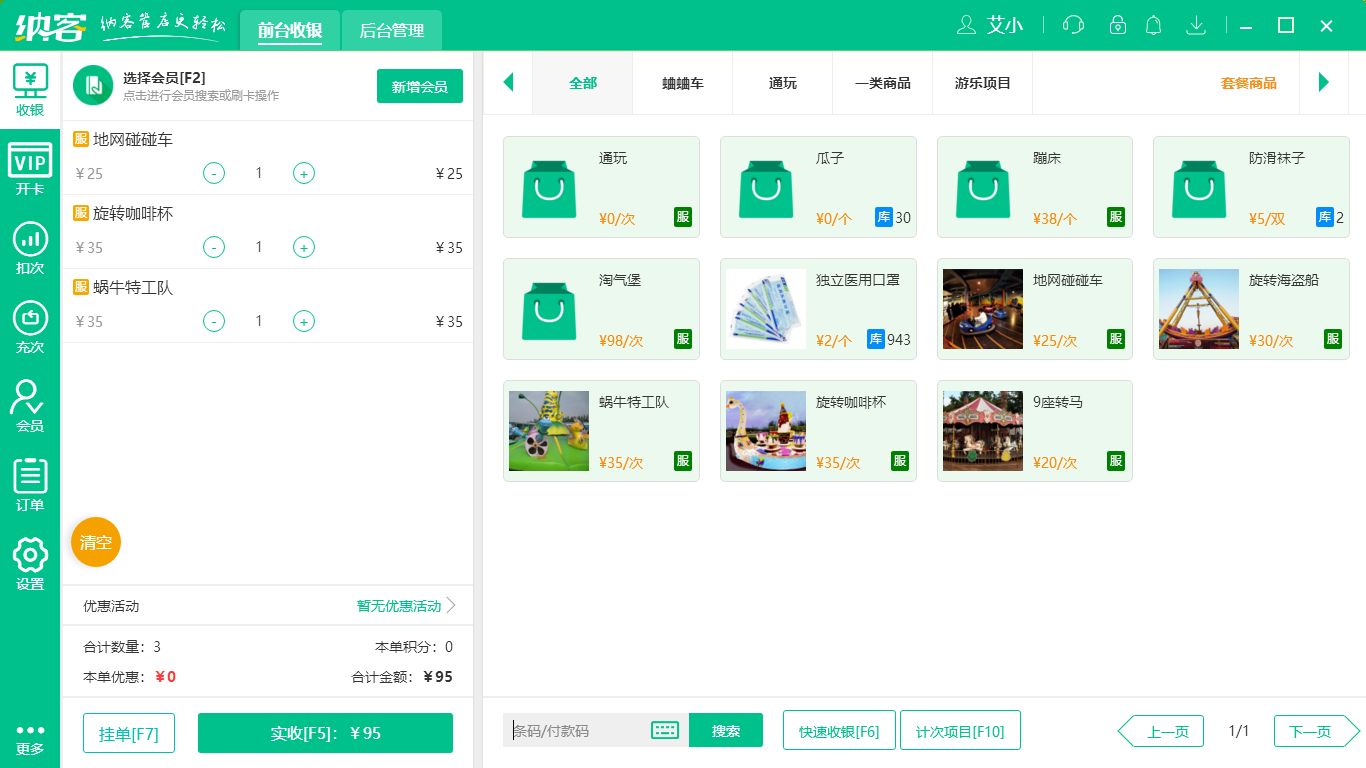Click the right category scroll arrow
This screenshot has width=1366, height=768.
1324,83
